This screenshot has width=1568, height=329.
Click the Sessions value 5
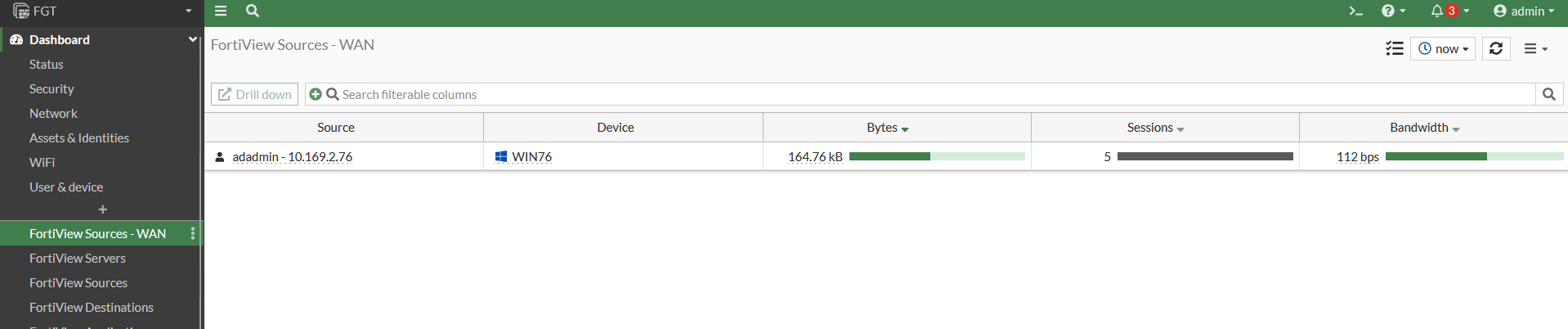(x=1108, y=156)
